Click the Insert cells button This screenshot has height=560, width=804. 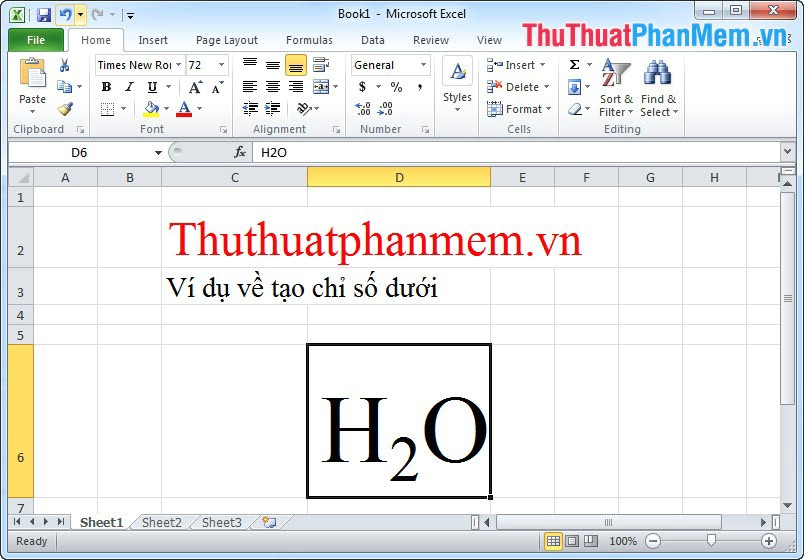516,65
